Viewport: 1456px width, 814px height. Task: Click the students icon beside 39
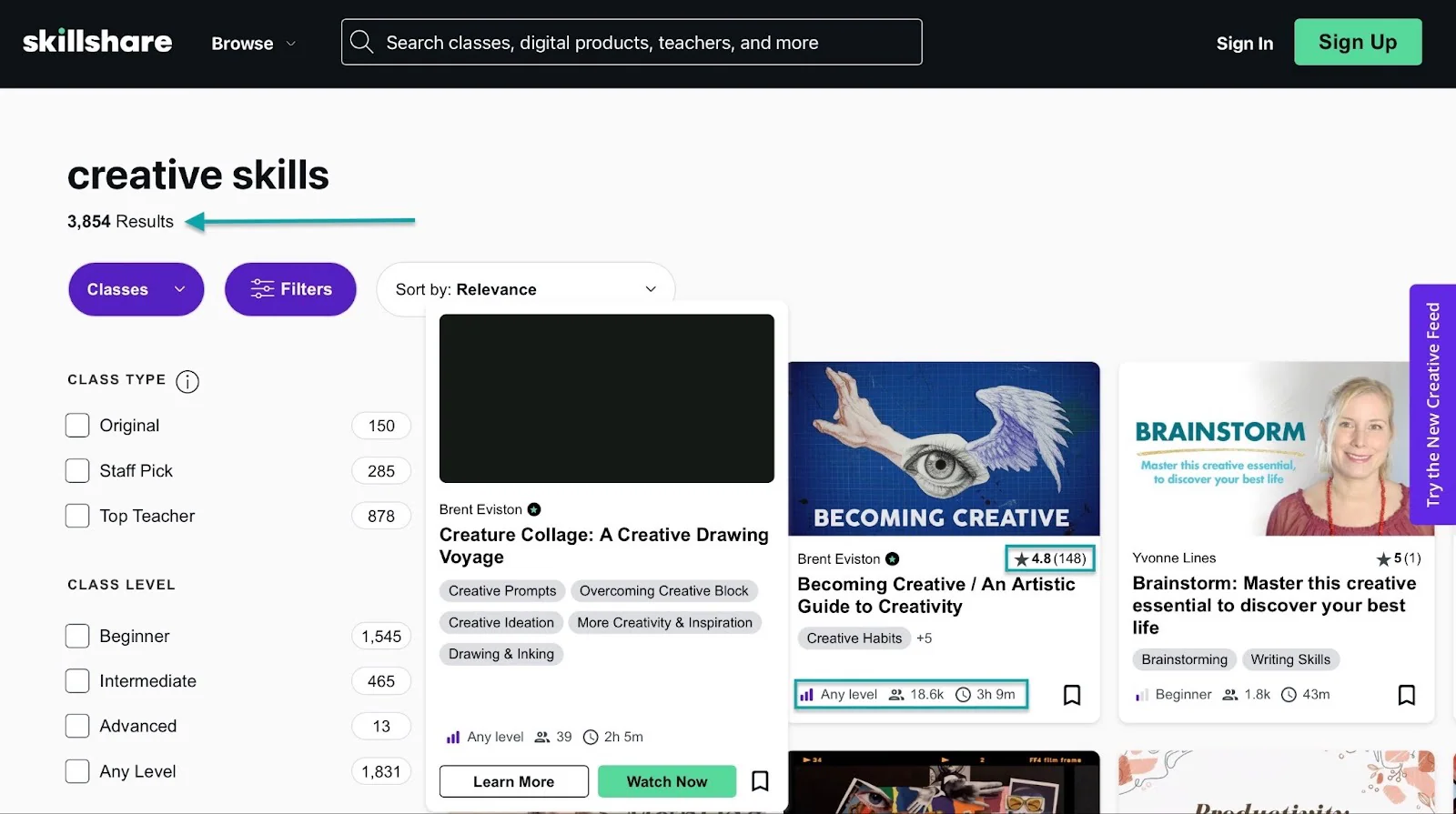542,737
